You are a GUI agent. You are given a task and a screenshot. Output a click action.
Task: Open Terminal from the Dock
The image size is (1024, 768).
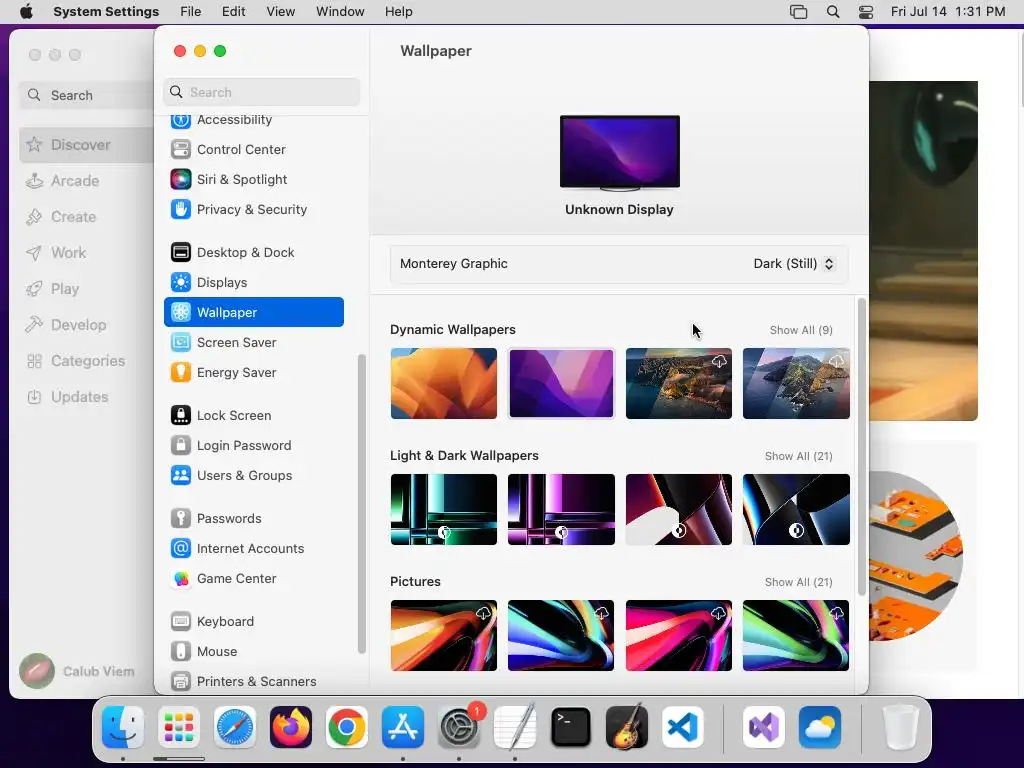coord(571,728)
